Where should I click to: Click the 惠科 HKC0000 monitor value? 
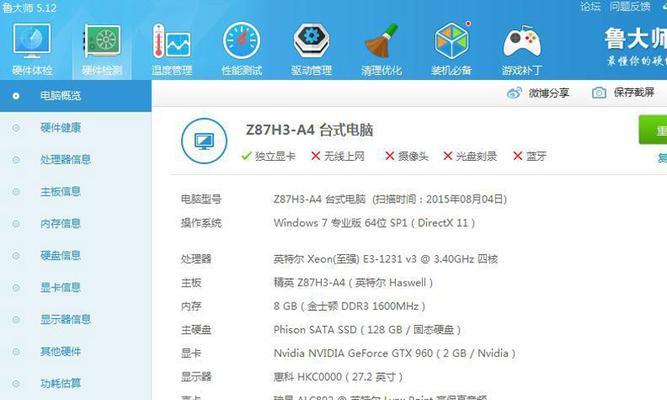coord(338,377)
